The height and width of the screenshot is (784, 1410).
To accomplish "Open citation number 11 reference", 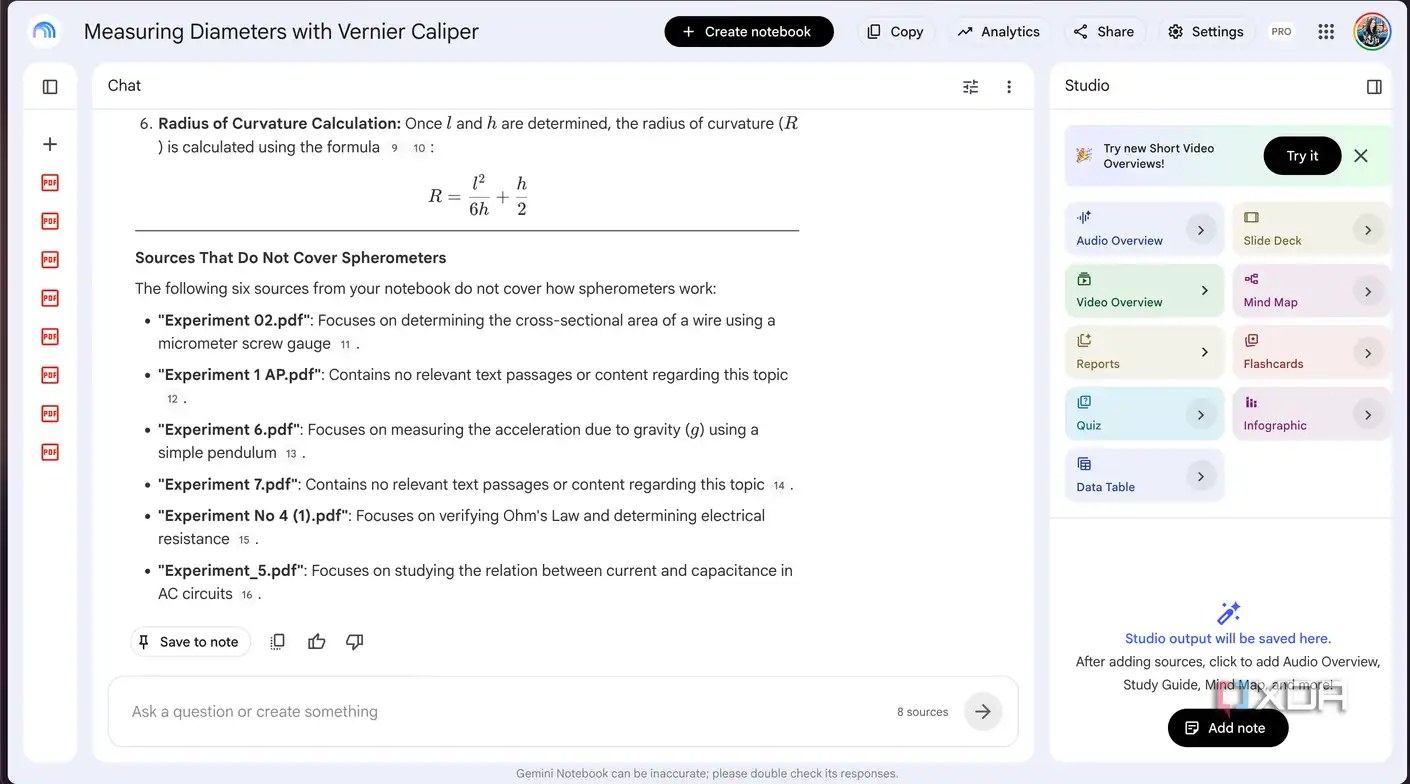I will tap(345, 345).
